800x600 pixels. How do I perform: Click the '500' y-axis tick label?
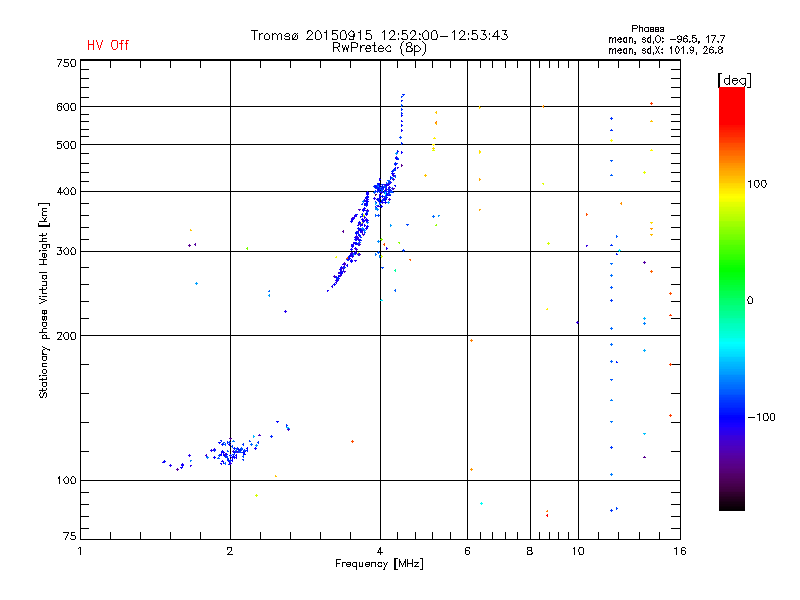click(x=66, y=145)
